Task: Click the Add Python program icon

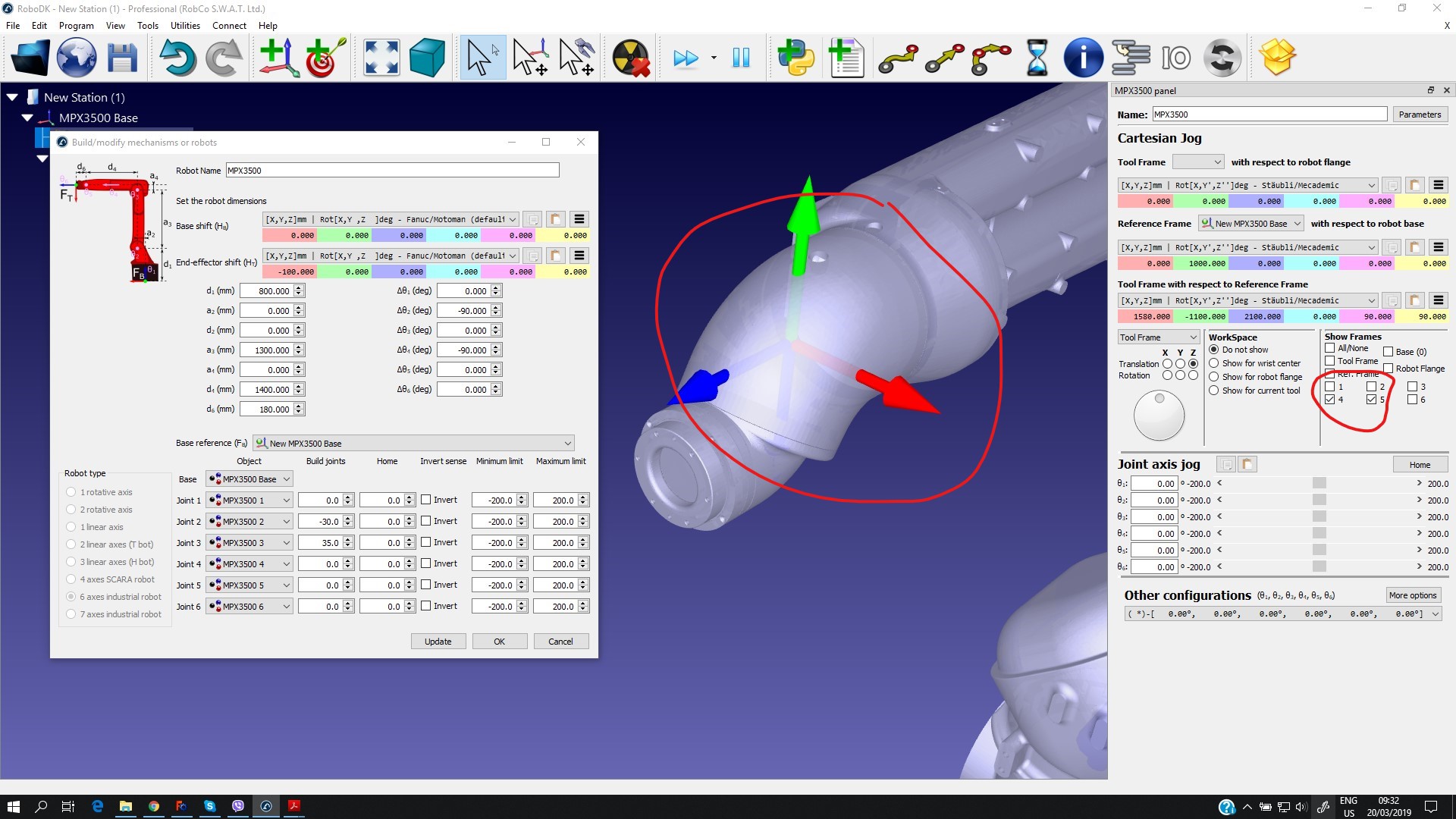Action: point(795,58)
